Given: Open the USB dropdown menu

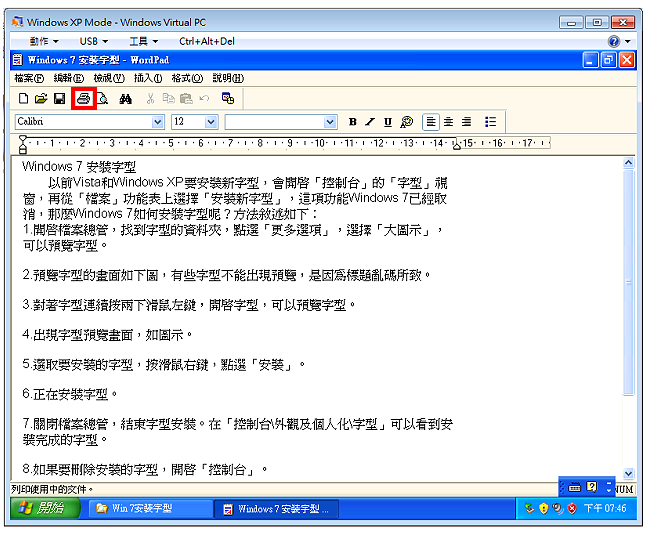Looking at the screenshot, I should (x=94, y=41).
